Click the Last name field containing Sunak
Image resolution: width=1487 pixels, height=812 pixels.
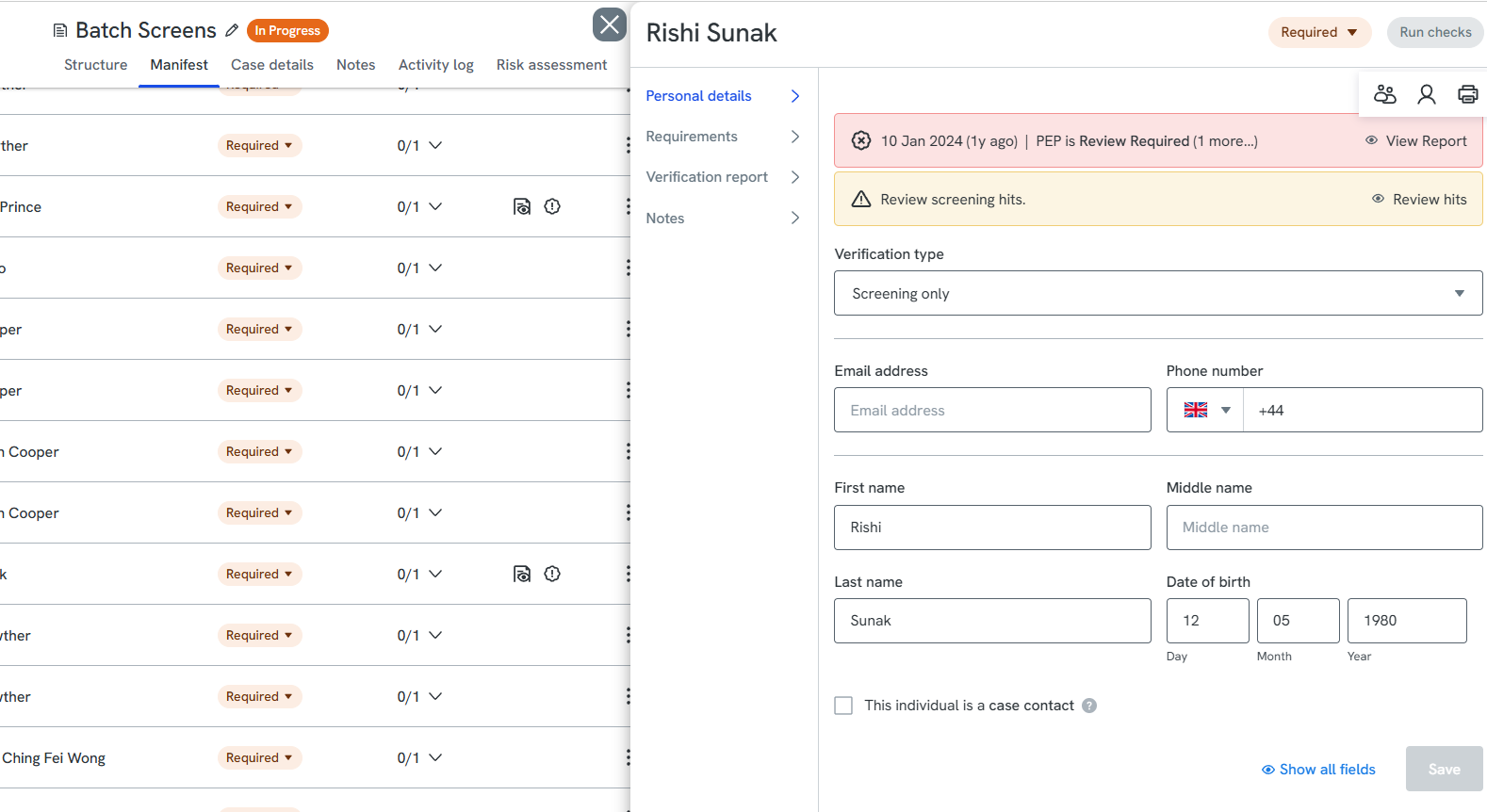tap(992, 621)
